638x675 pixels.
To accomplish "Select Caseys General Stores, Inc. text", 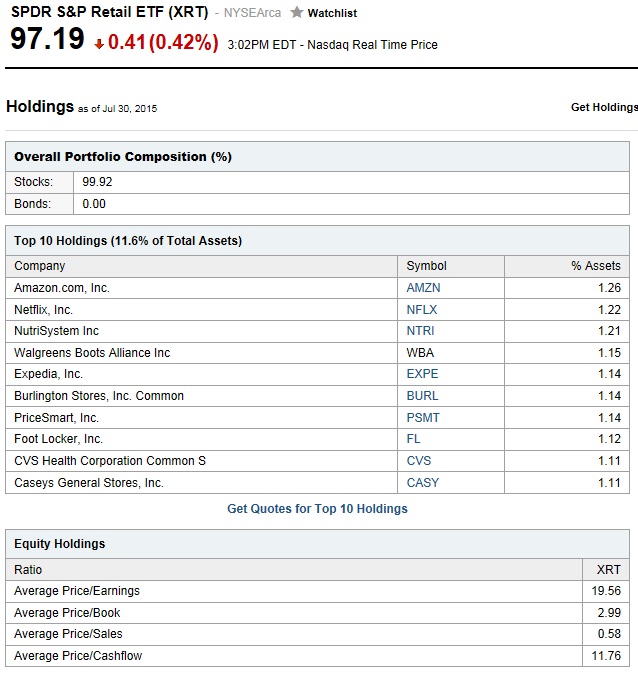I will [x=89, y=483].
